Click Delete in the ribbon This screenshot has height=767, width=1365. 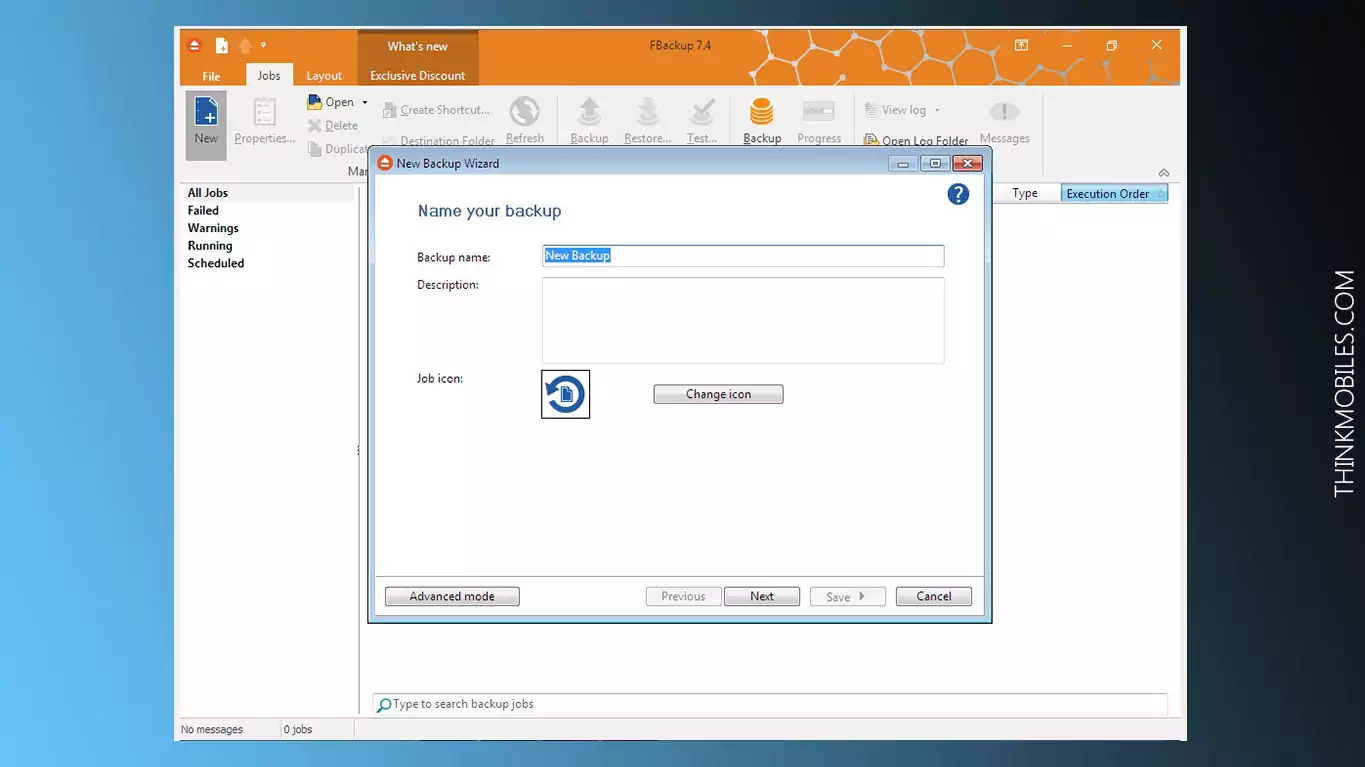333,125
